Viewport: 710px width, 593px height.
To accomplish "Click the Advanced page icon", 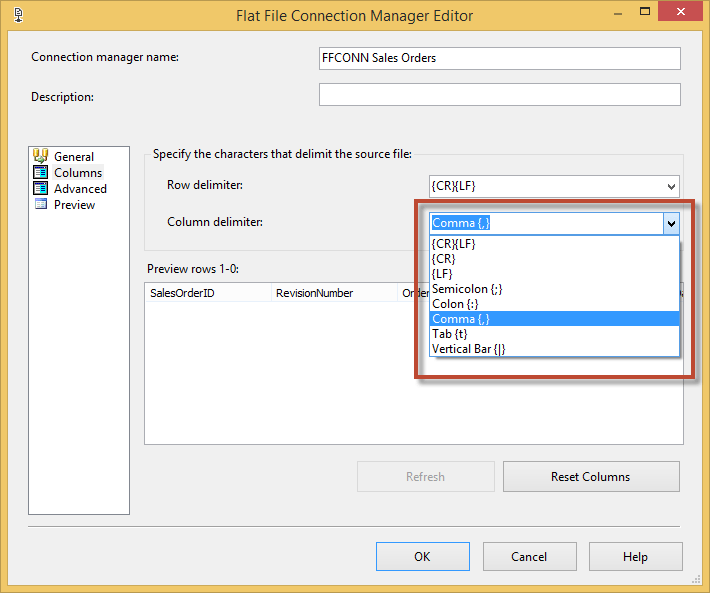I will point(41,188).
